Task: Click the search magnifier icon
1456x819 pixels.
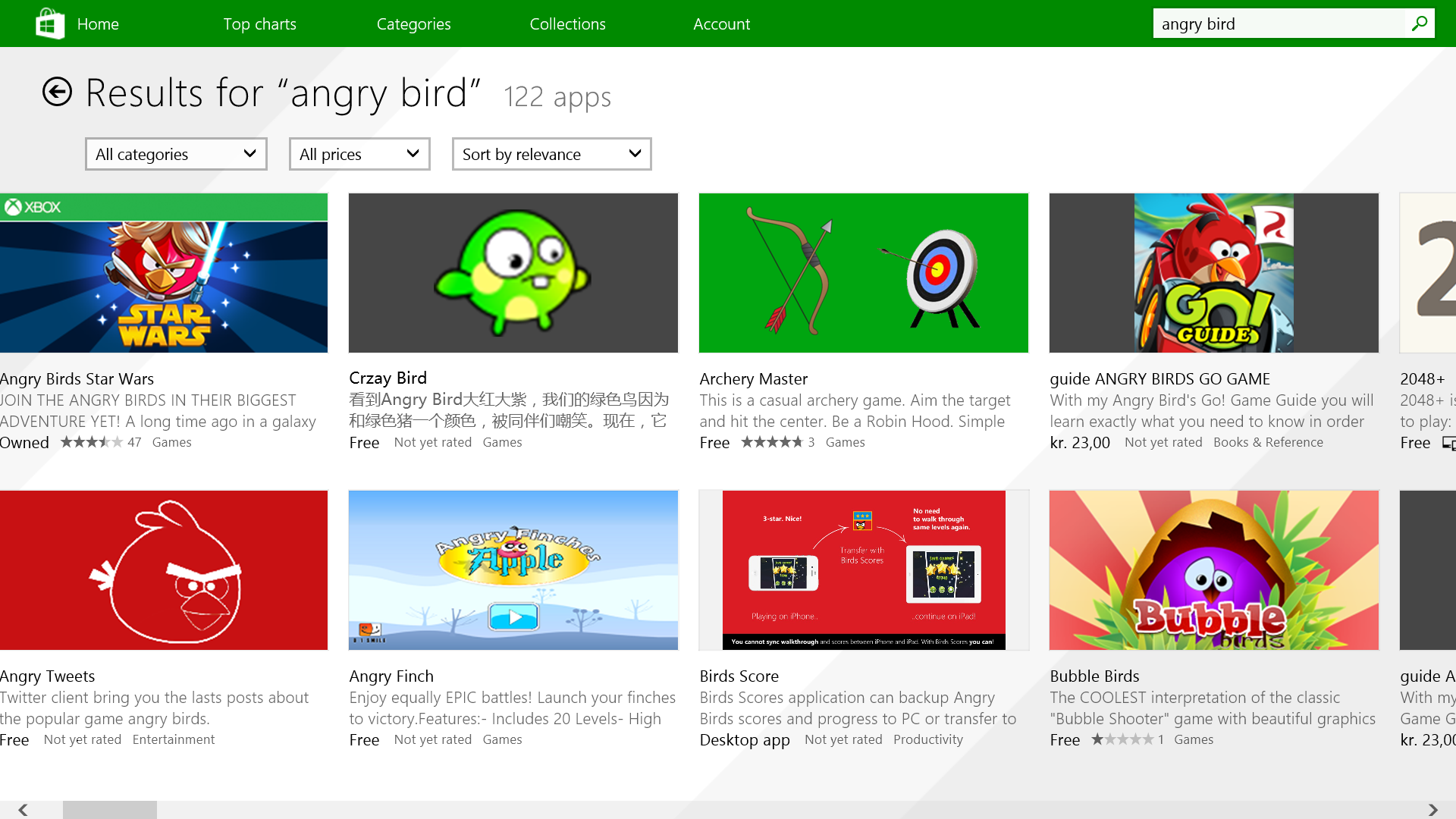Action: coord(1419,24)
